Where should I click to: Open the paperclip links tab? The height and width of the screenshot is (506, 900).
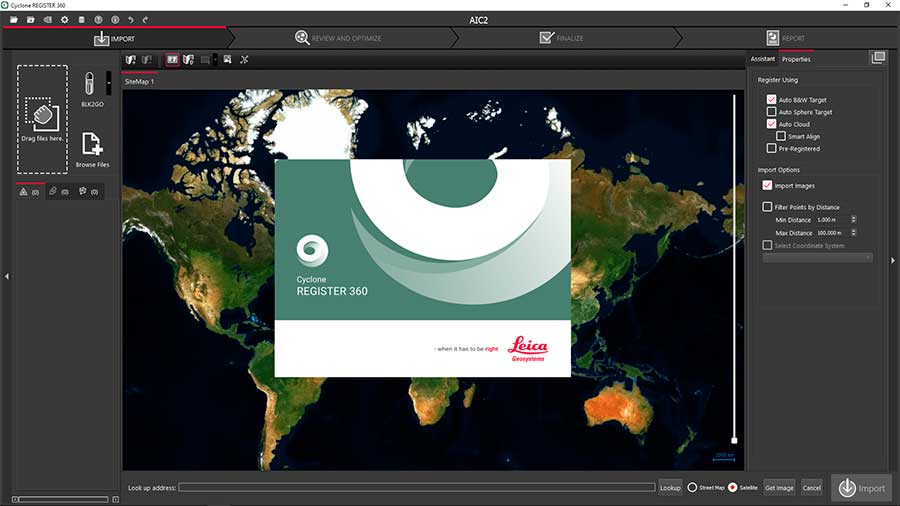[59, 192]
